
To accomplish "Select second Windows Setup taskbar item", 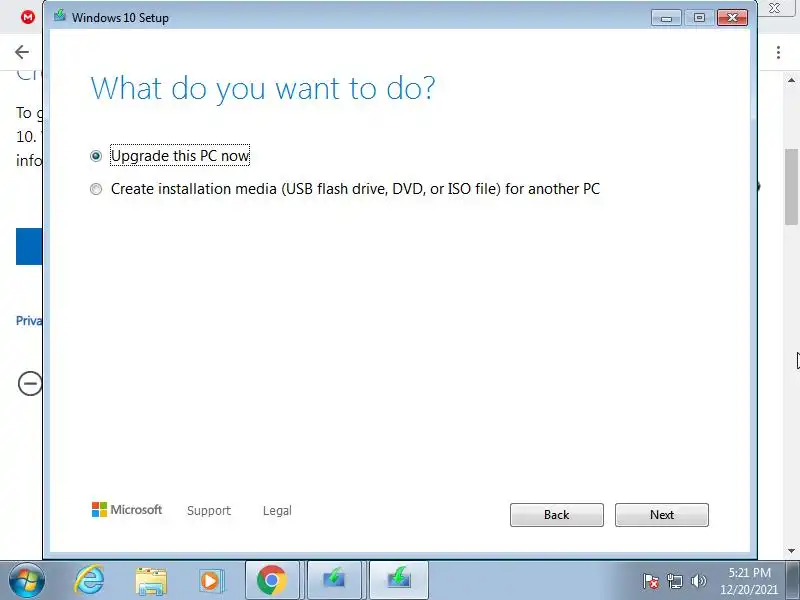I will pyautogui.click(x=399, y=581).
